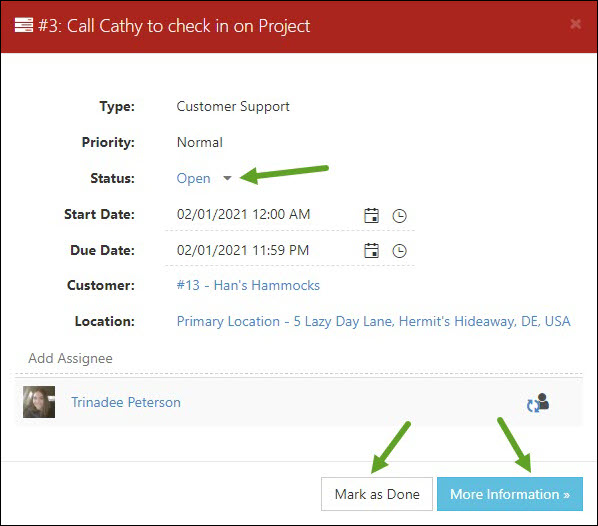Click the task title in the header
The height and width of the screenshot is (526, 598).
pyautogui.click(x=174, y=26)
